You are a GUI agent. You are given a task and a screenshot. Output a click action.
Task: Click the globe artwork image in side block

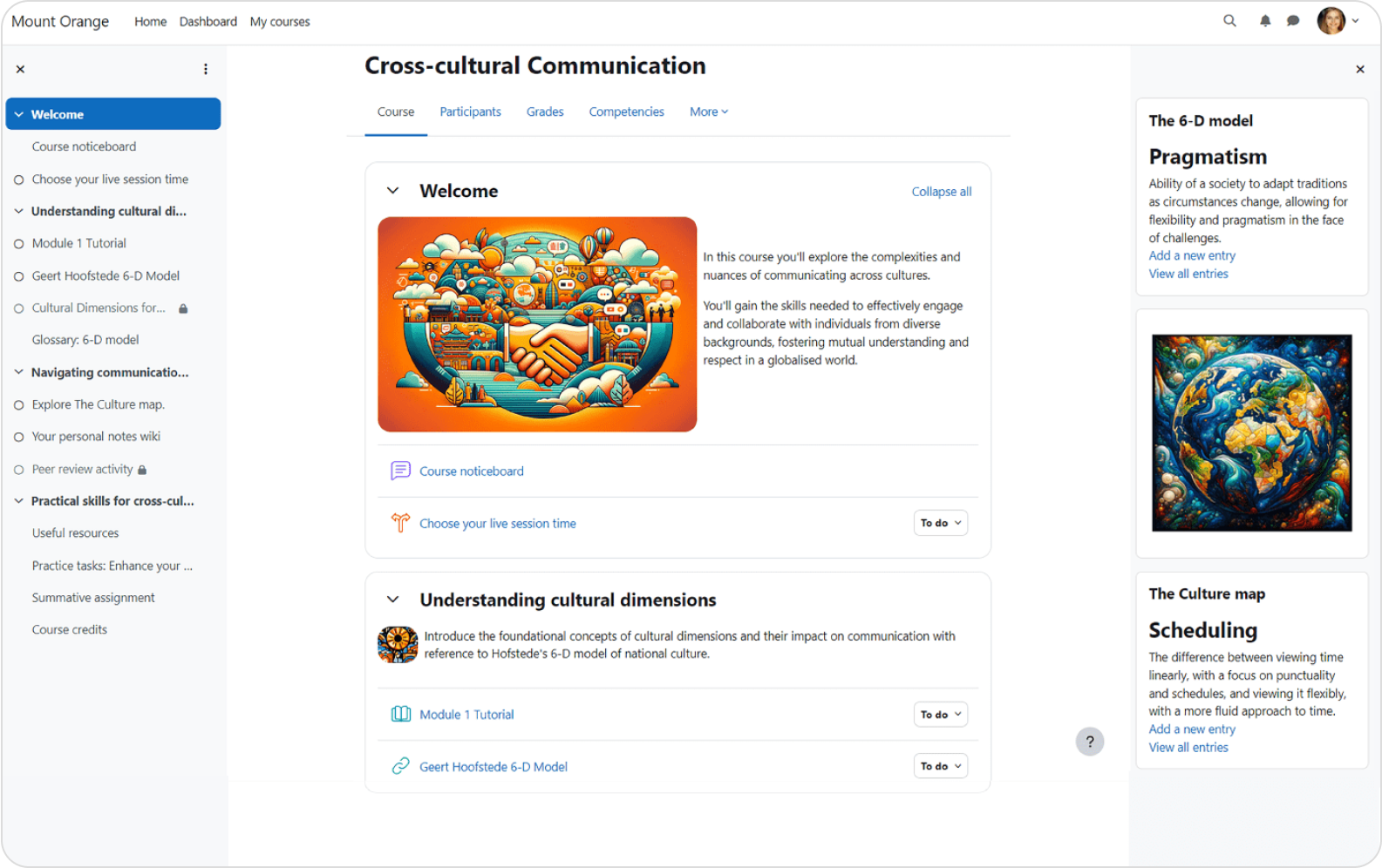pos(1251,433)
